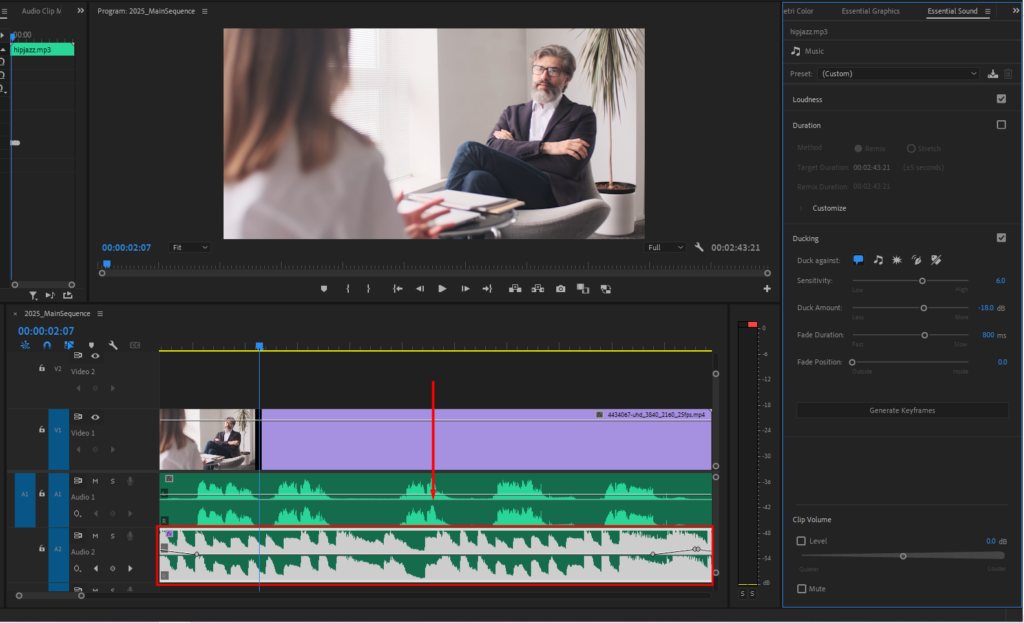Hide Video 2 track output eye
The image size is (1024, 623).
[x=95, y=356]
